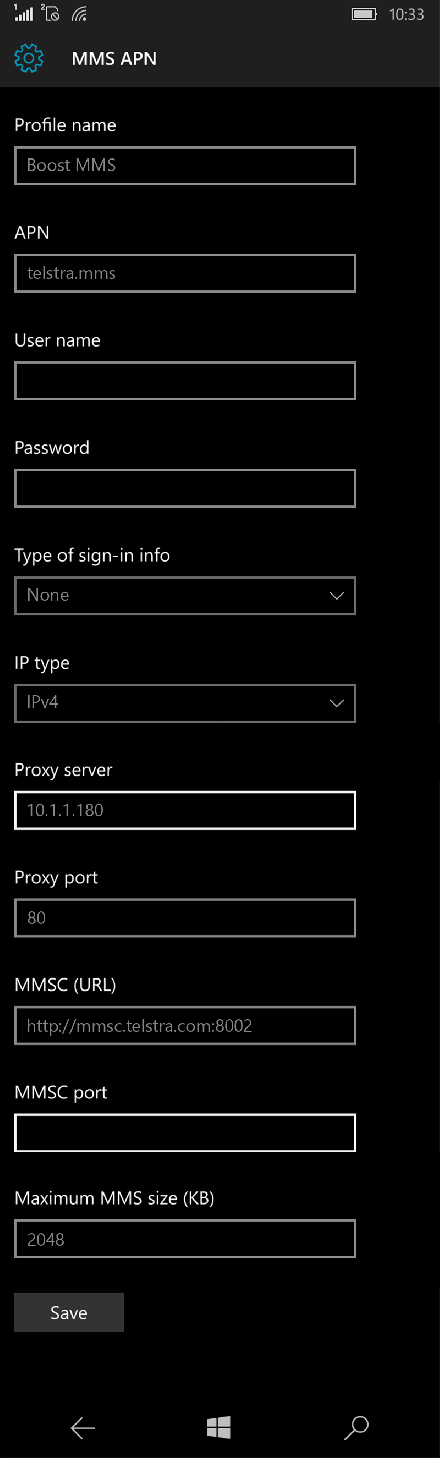This screenshot has width=440, height=1458.
Task: Select the Proxy server field 10.1.1.180
Action: [185, 810]
